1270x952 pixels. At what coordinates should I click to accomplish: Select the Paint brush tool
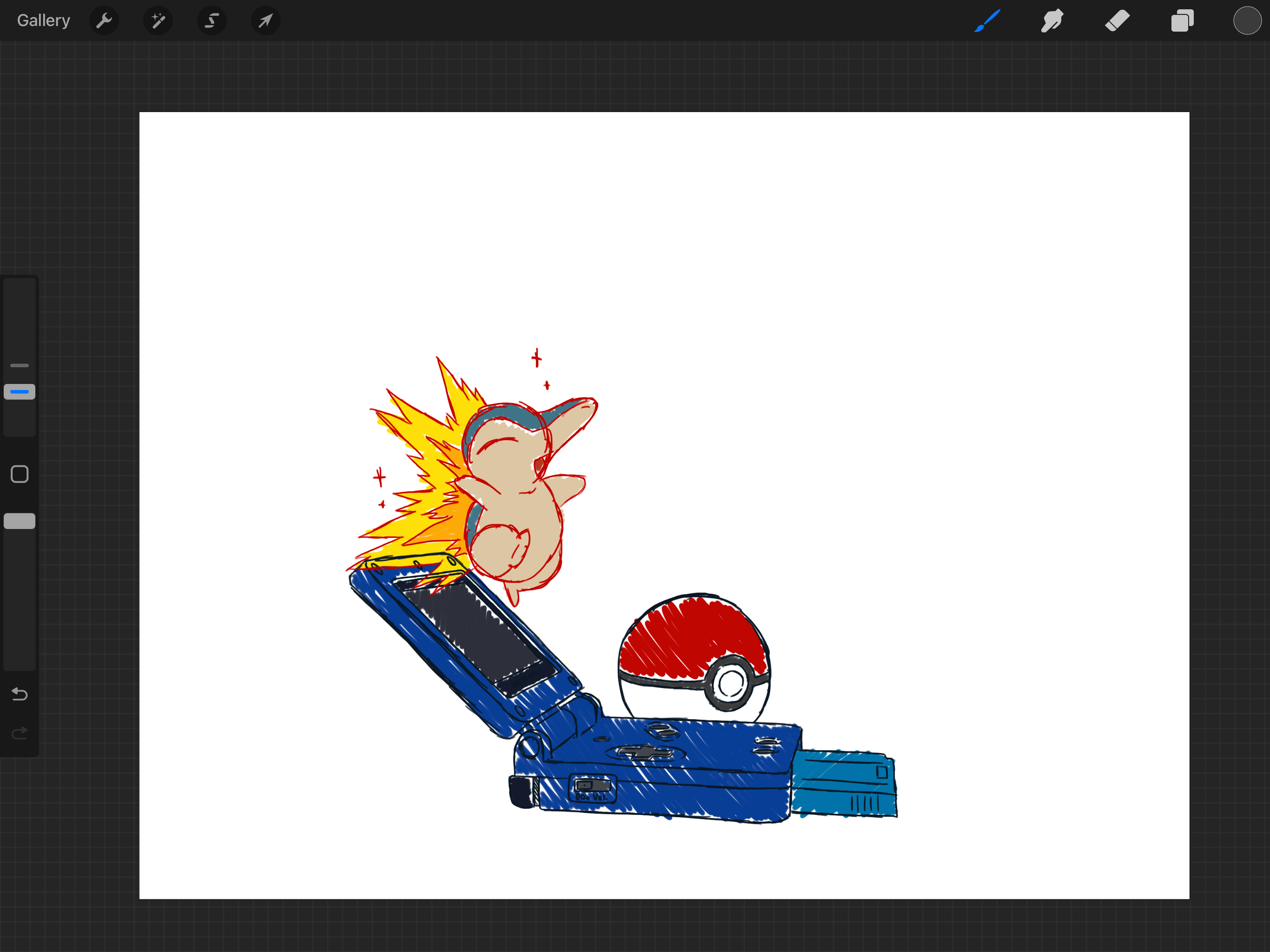[x=987, y=20]
